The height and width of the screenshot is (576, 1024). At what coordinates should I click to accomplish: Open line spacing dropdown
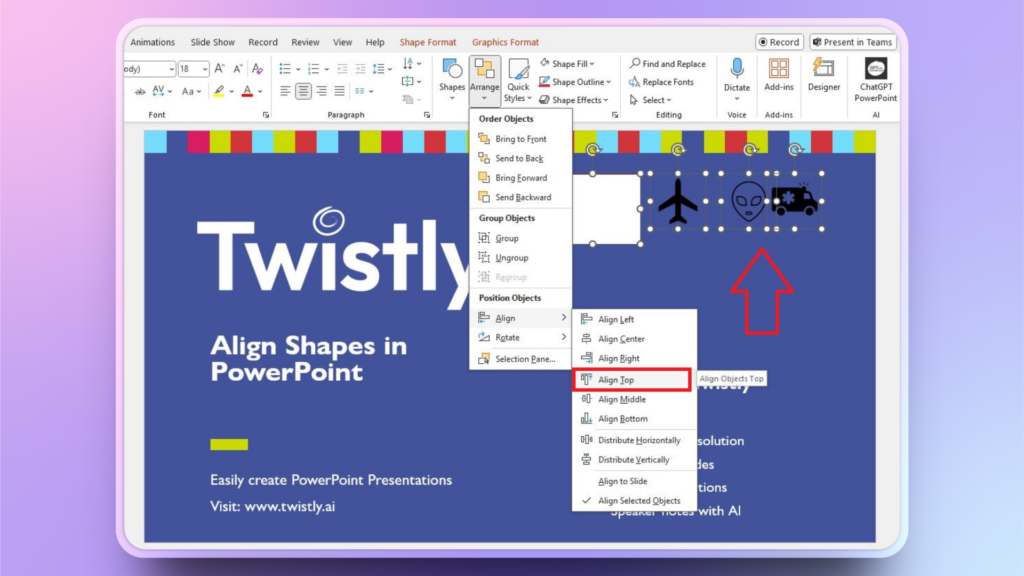coord(382,69)
